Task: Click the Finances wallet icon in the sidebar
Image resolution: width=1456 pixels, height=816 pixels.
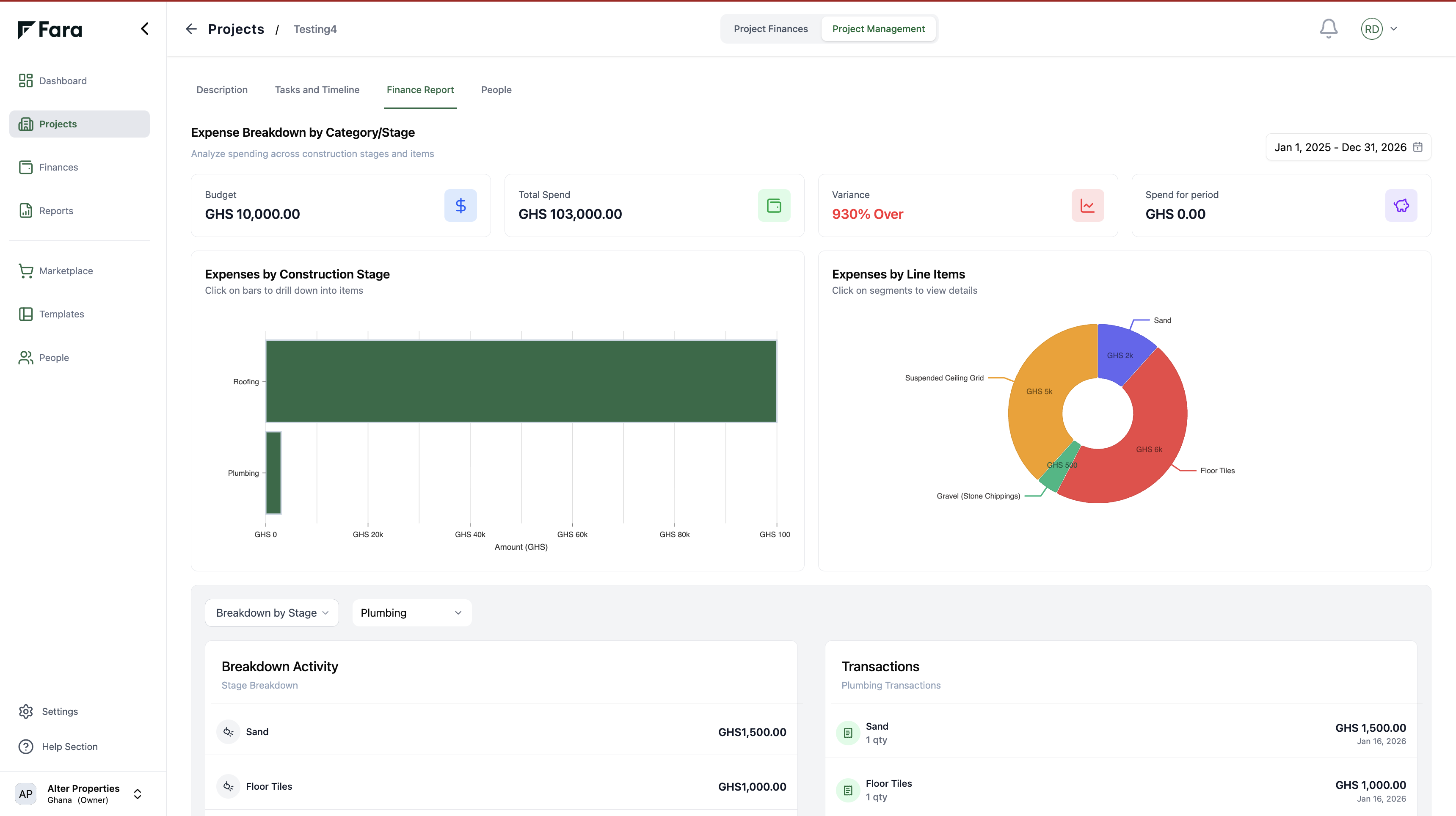Action: point(25,167)
